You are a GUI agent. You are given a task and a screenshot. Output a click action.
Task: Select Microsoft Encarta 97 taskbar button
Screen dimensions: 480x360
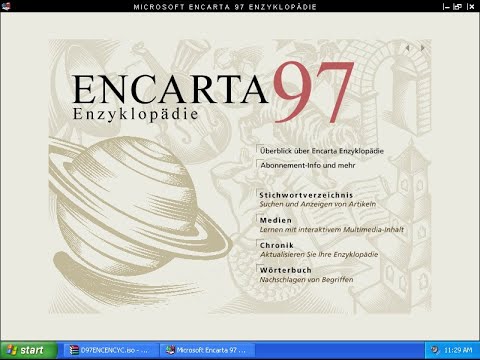coord(207,350)
